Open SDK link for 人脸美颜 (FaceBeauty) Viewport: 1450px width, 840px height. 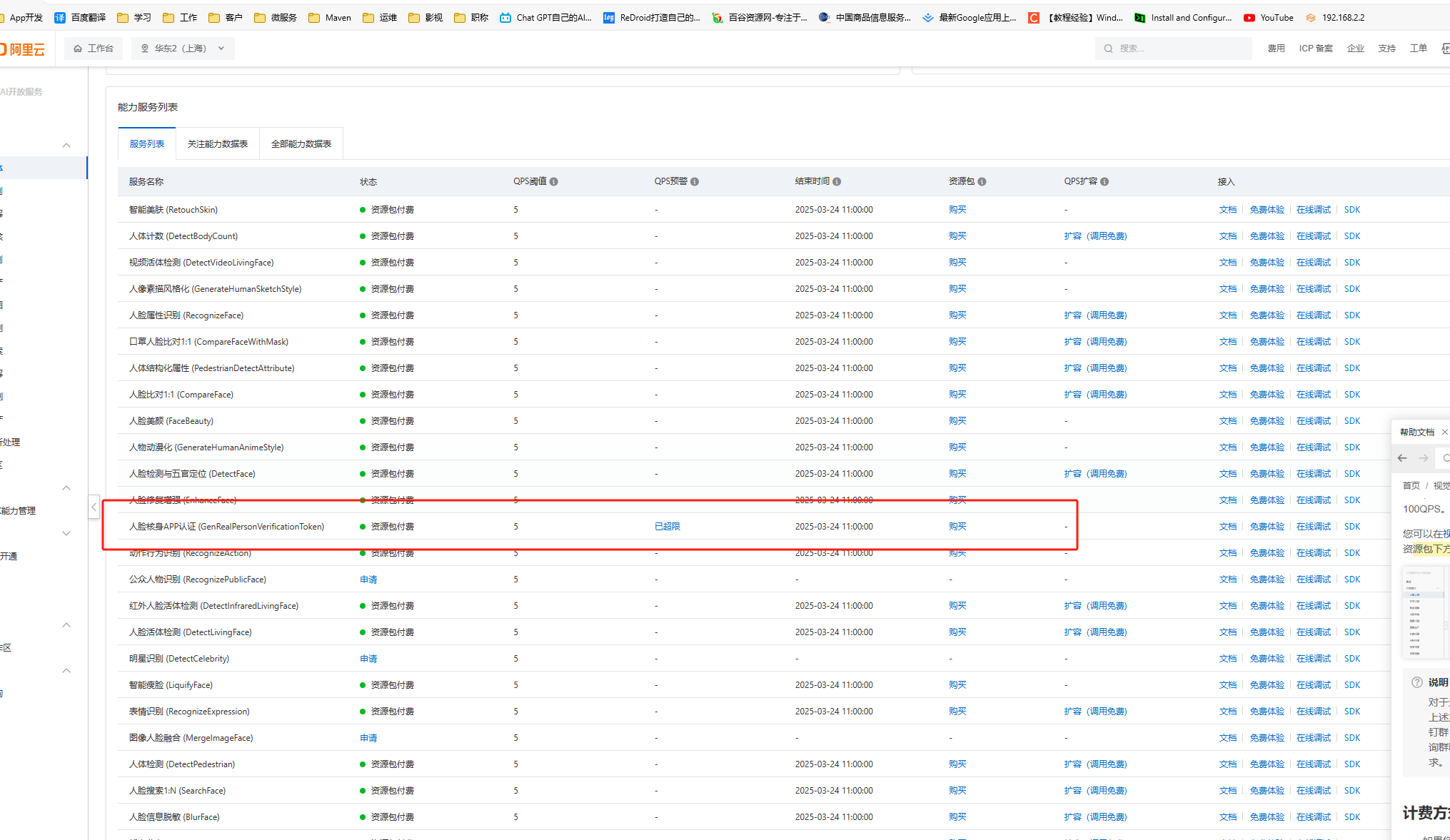click(1352, 421)
